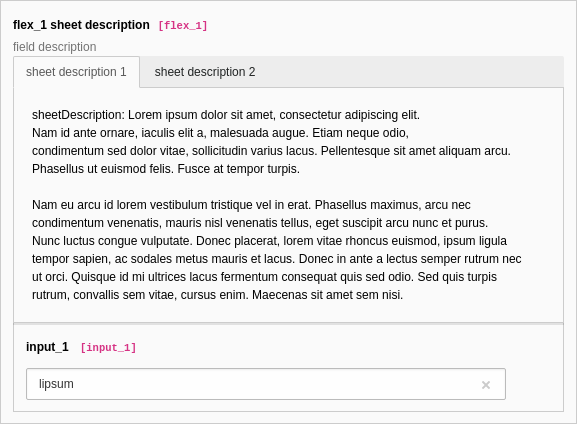Switch to the sheet description 2 tab
Image resolution: width=577 pixels, height=424 pixels.
[x=205, y=72]
